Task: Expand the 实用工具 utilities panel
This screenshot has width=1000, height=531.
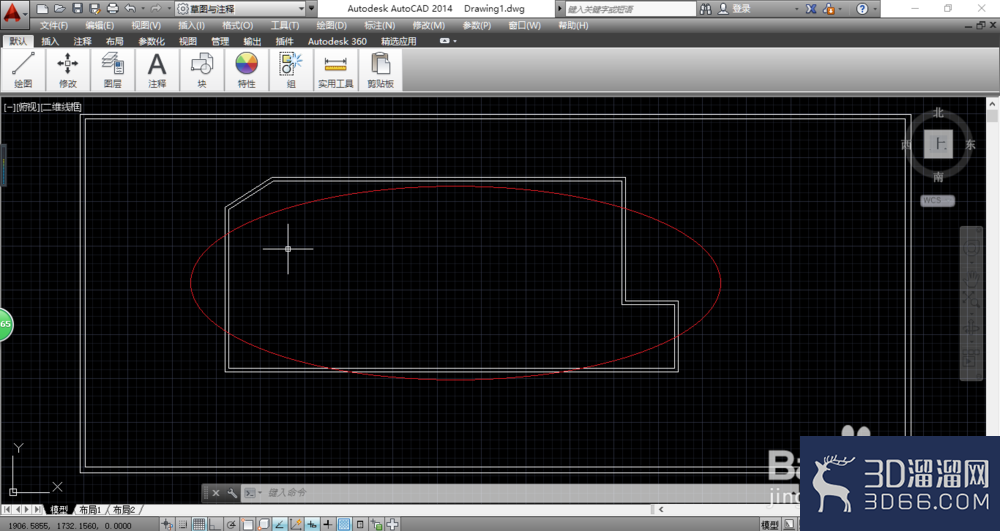Action: point(335,70)
